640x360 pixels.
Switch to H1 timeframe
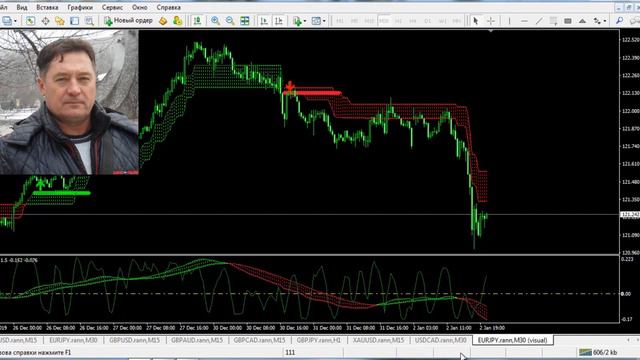coord(398,21)
